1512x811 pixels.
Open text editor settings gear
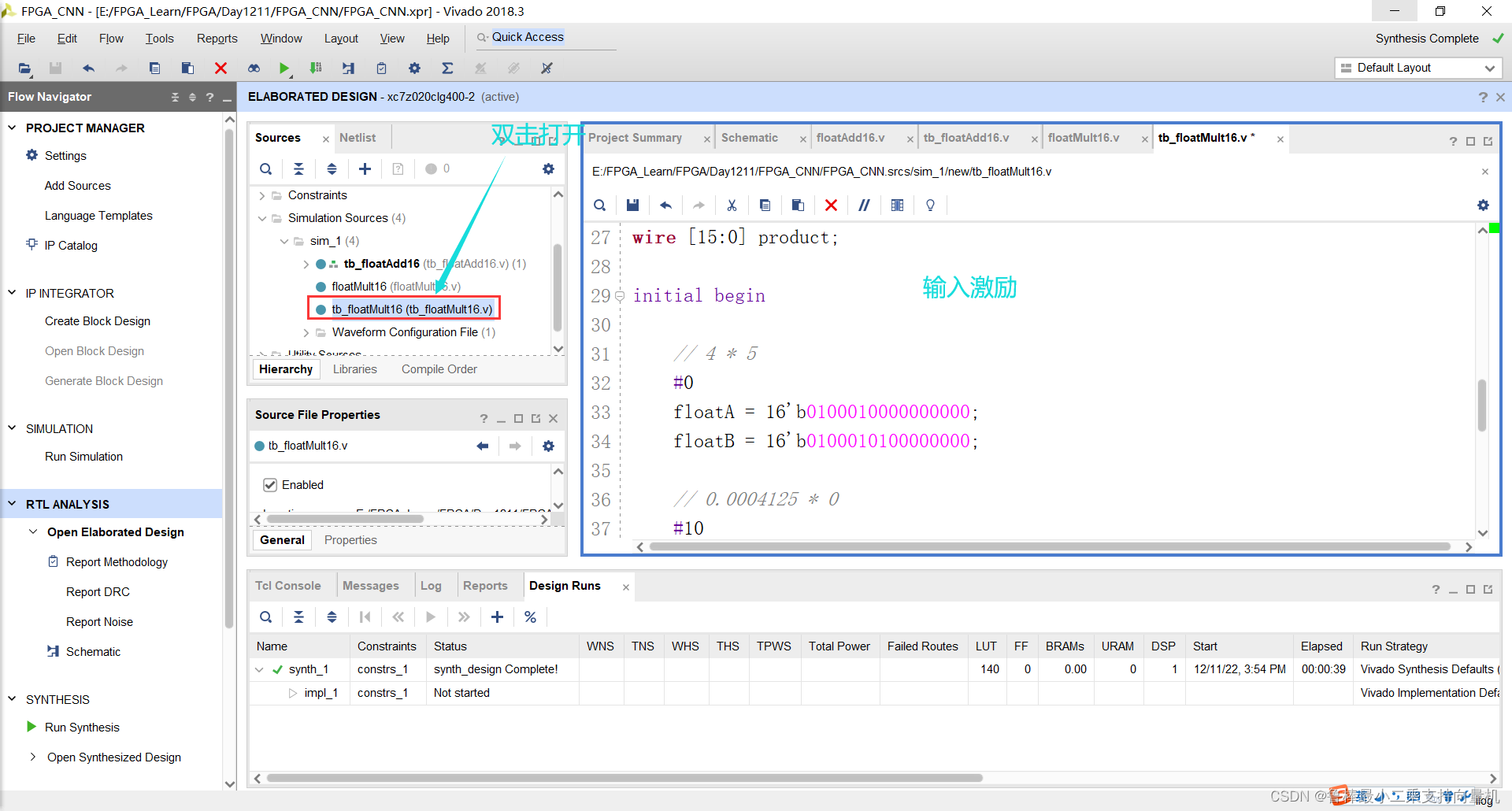1483,205
